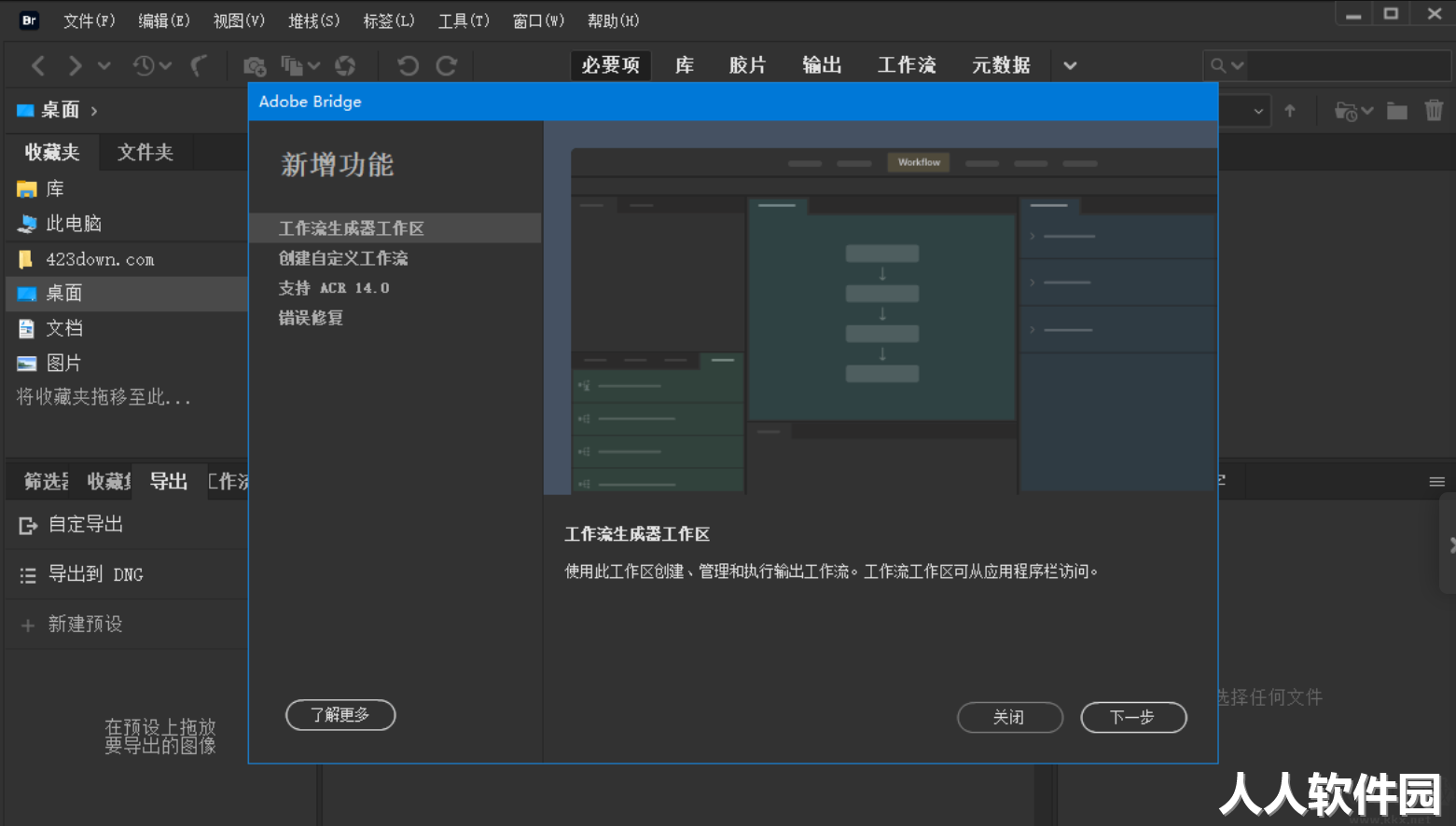Expand the search options dropdown arrow
The width and height of the screenshot is (1456, 826).
[x=1238, y=65]
